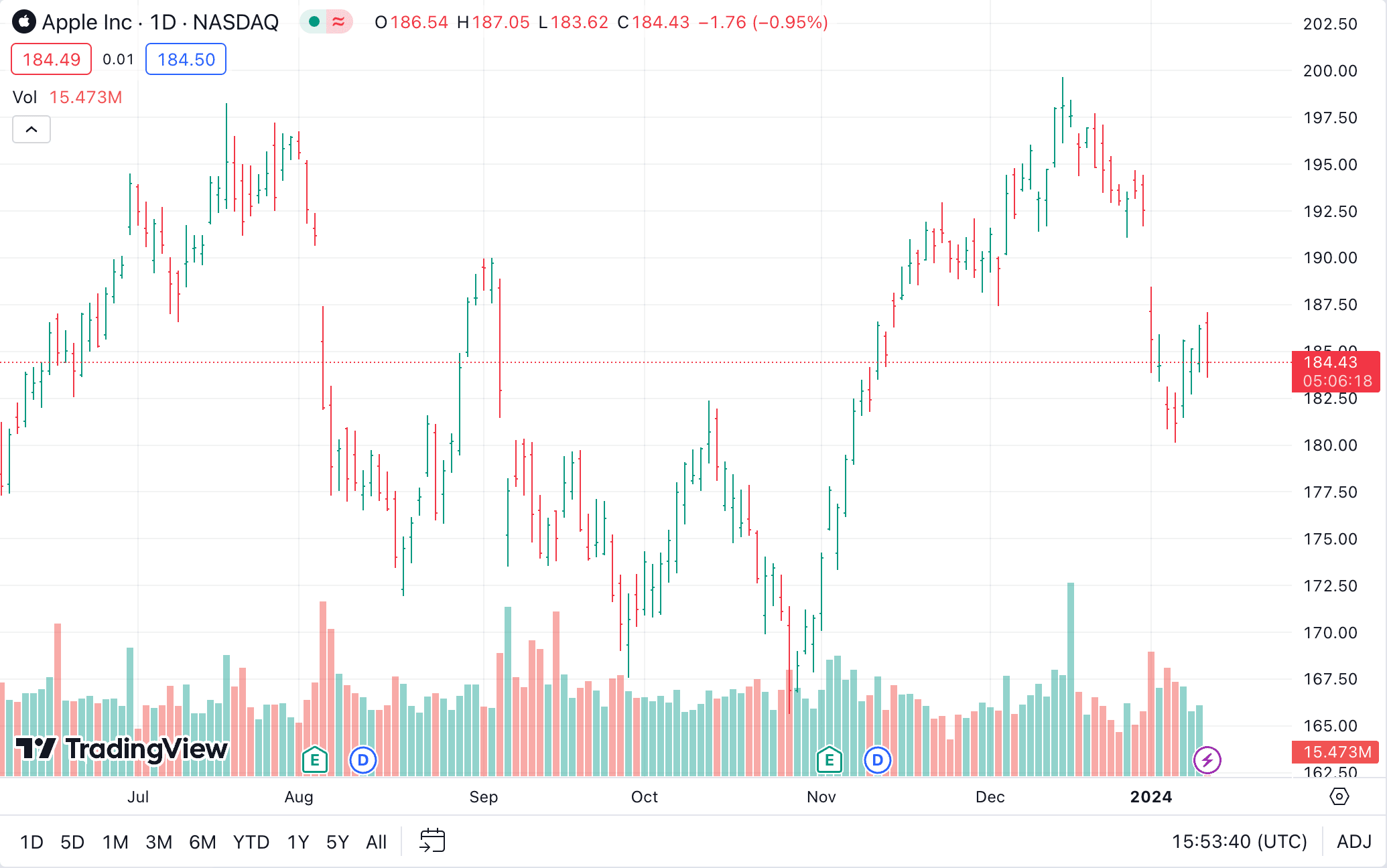Screen dimensions: 1387x868
Task: Click the November dividend D marker
Action: pyautogui.click(x=878, y=760)
